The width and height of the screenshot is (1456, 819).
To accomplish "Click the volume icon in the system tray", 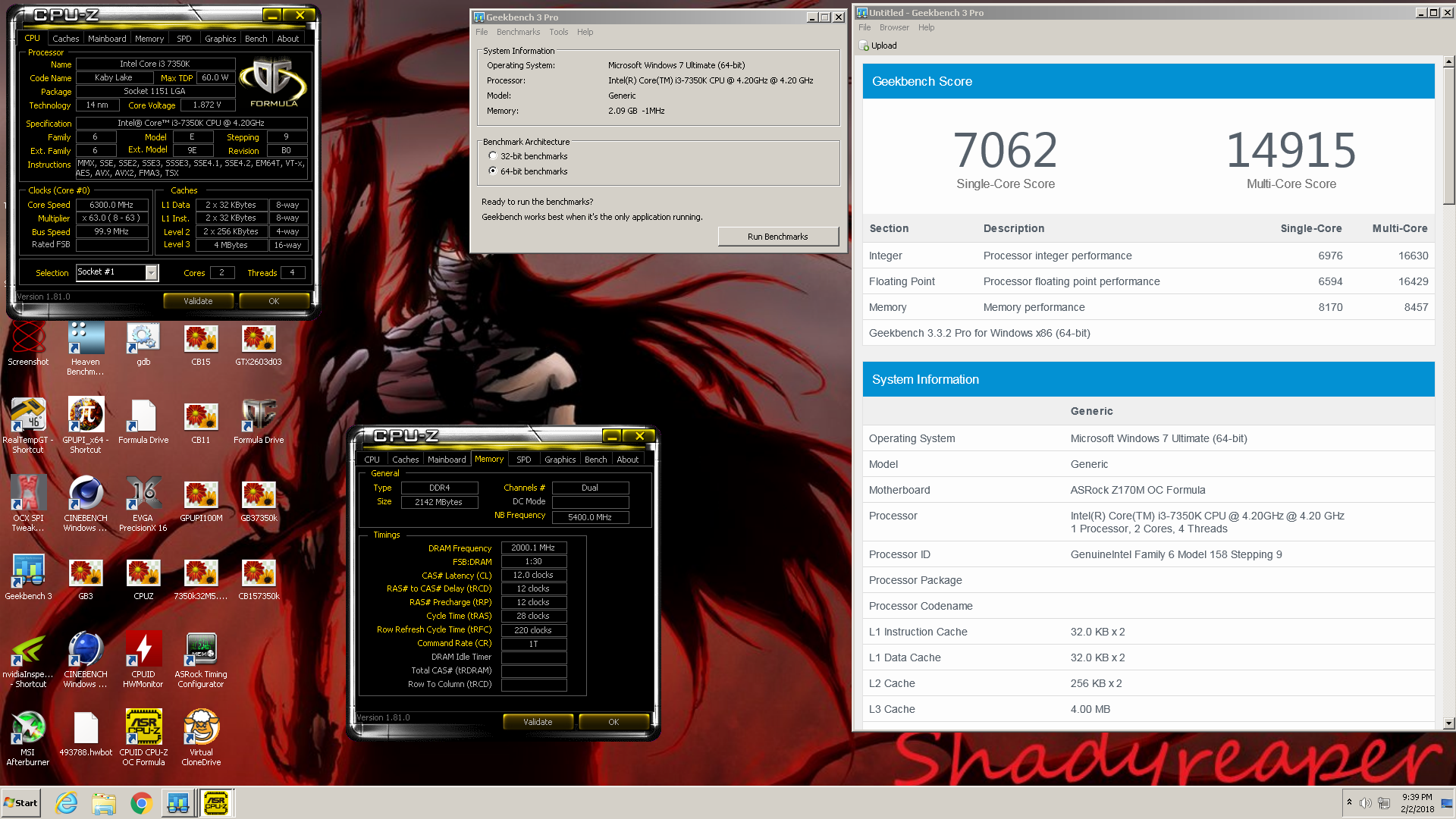I will 1366,803.
